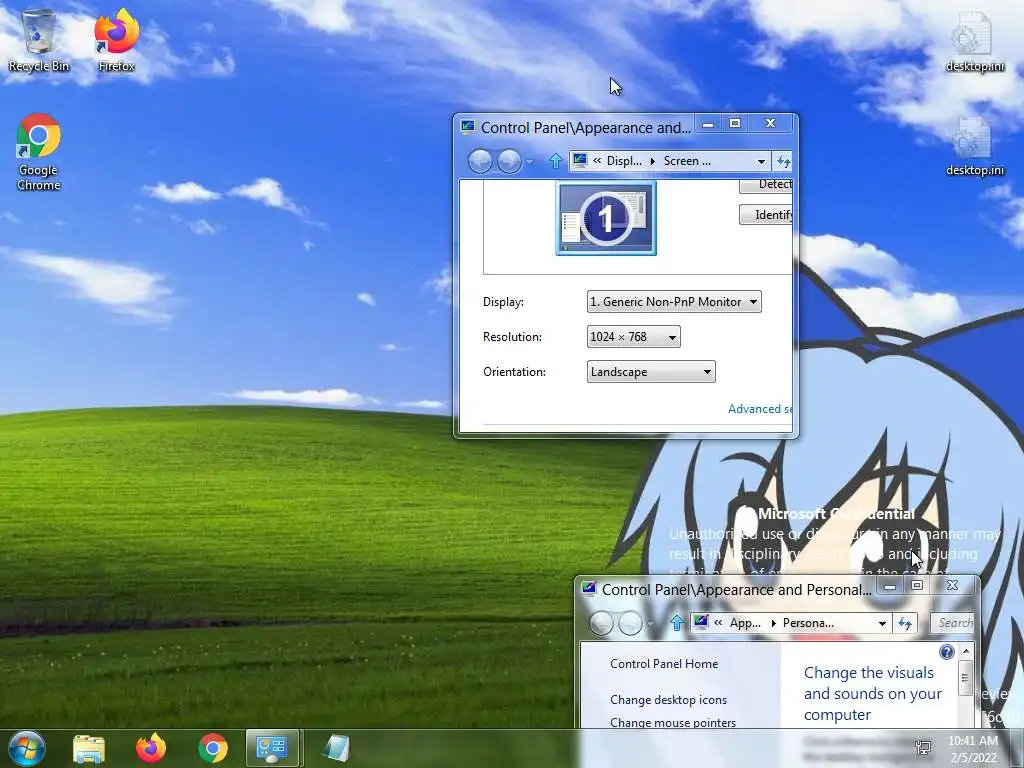
Task: Open recent pages dropdown in Screen Resolution window
Action: pos(530,161)
